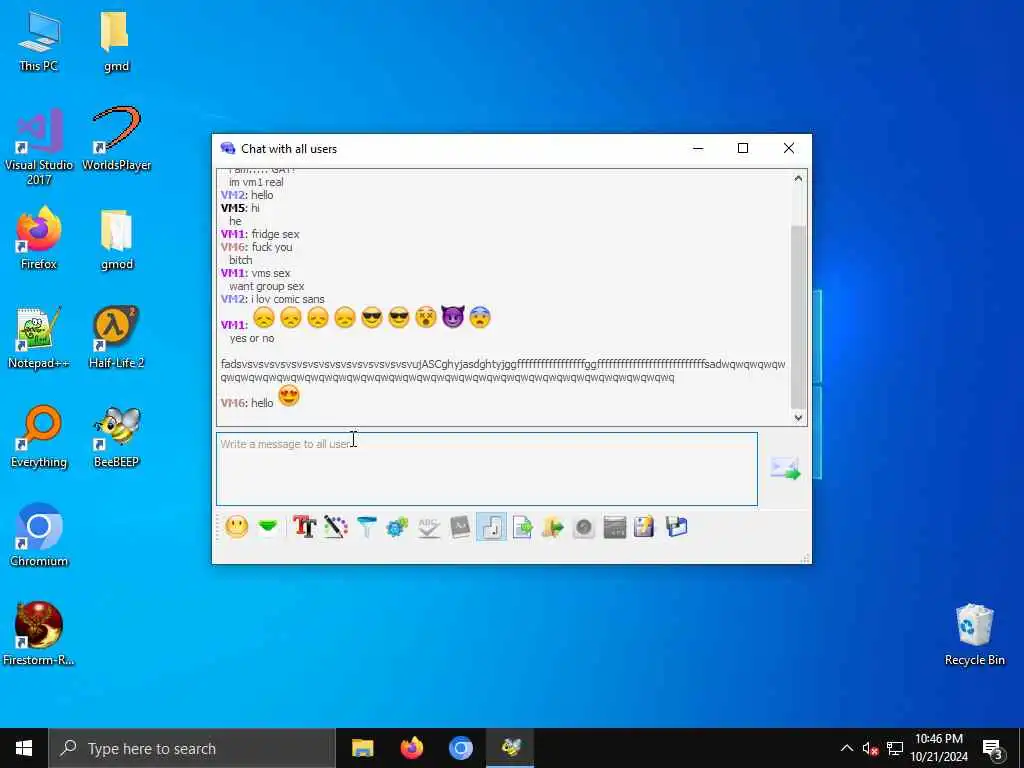1024x768 pixels.
Task: Open Chromium from the taskbar
Action: (460, 748)
